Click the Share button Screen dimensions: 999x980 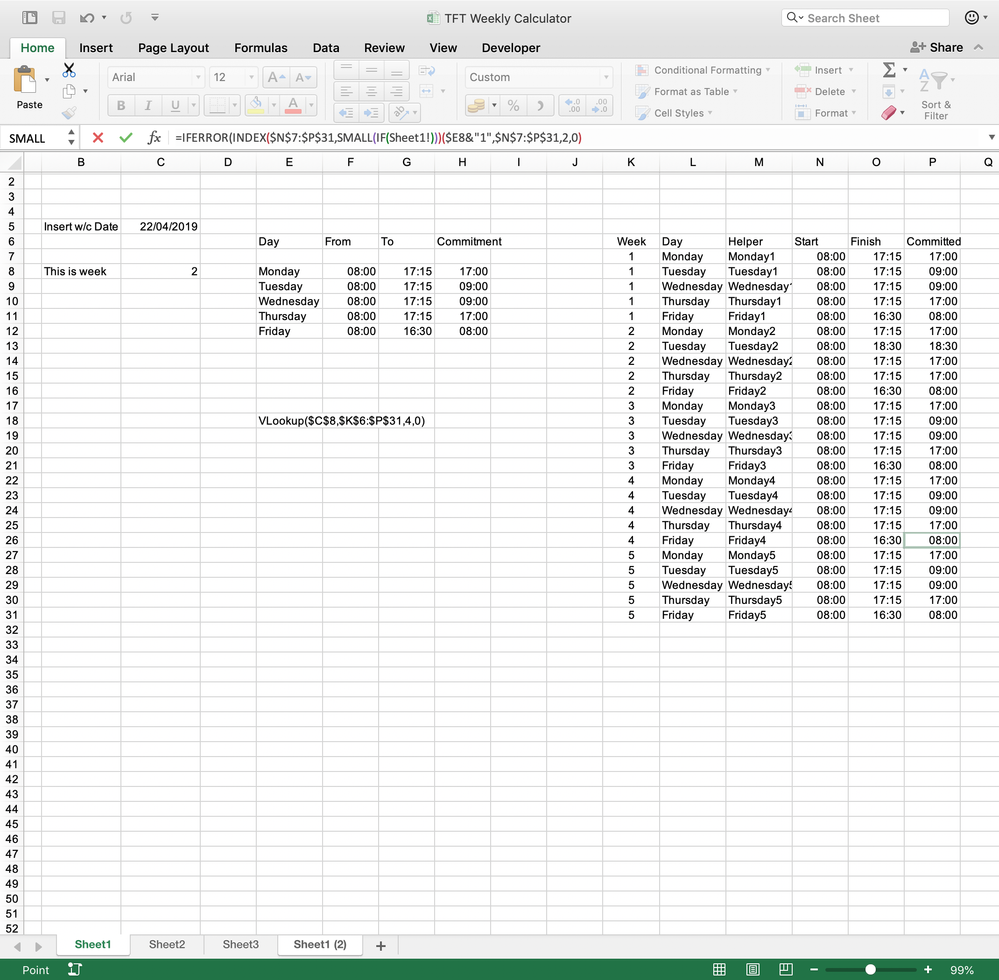point(938,47)
